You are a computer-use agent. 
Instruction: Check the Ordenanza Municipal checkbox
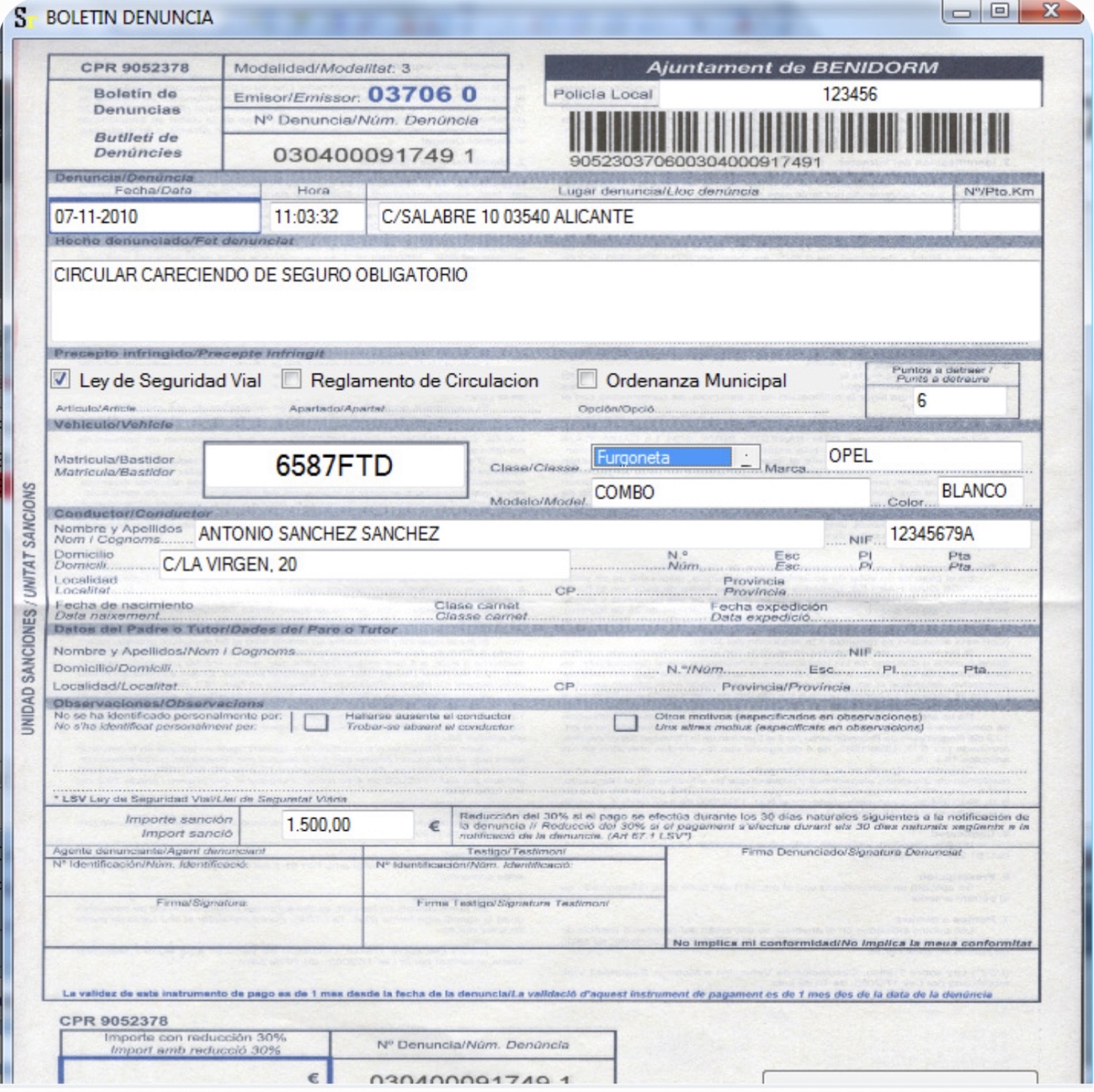pyautogui.click(x=587, y=381)
